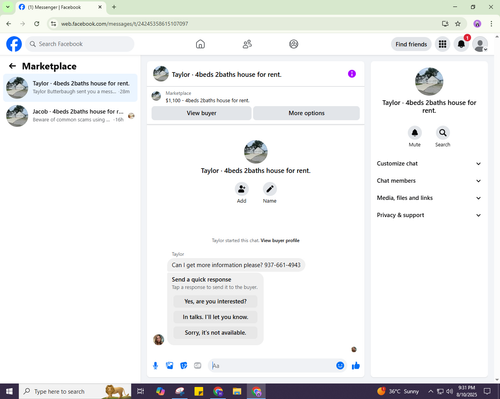Open a new browser tab with plus
The image size is (500, 399).
coord(114,7)
